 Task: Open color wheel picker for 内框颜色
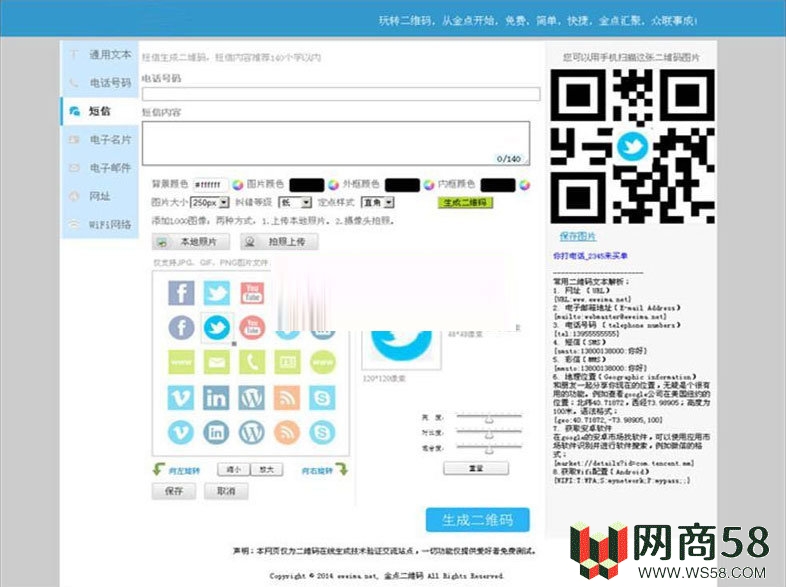[x=524, y=185]
